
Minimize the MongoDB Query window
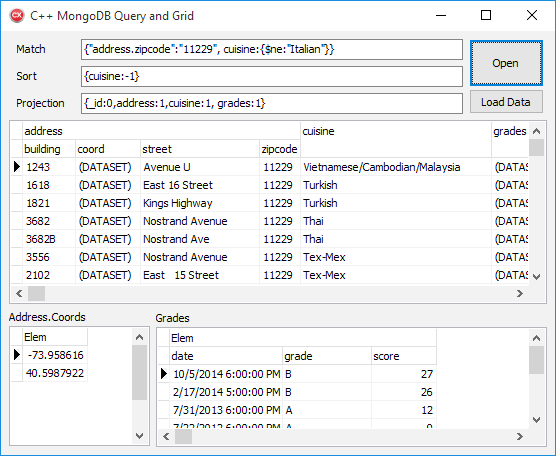[x=441, y=16]
